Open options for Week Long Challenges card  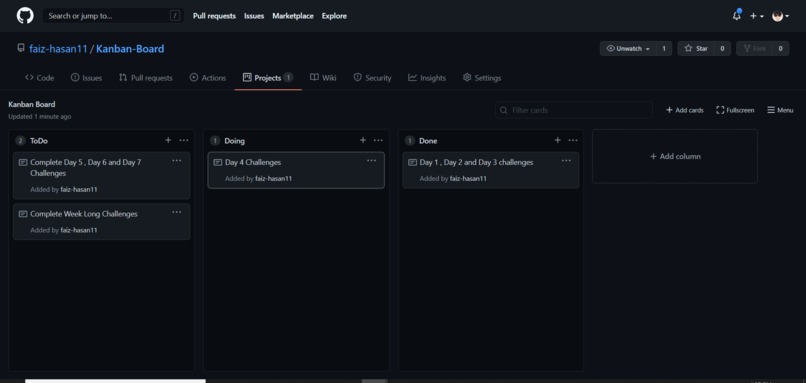pos(177,212)
